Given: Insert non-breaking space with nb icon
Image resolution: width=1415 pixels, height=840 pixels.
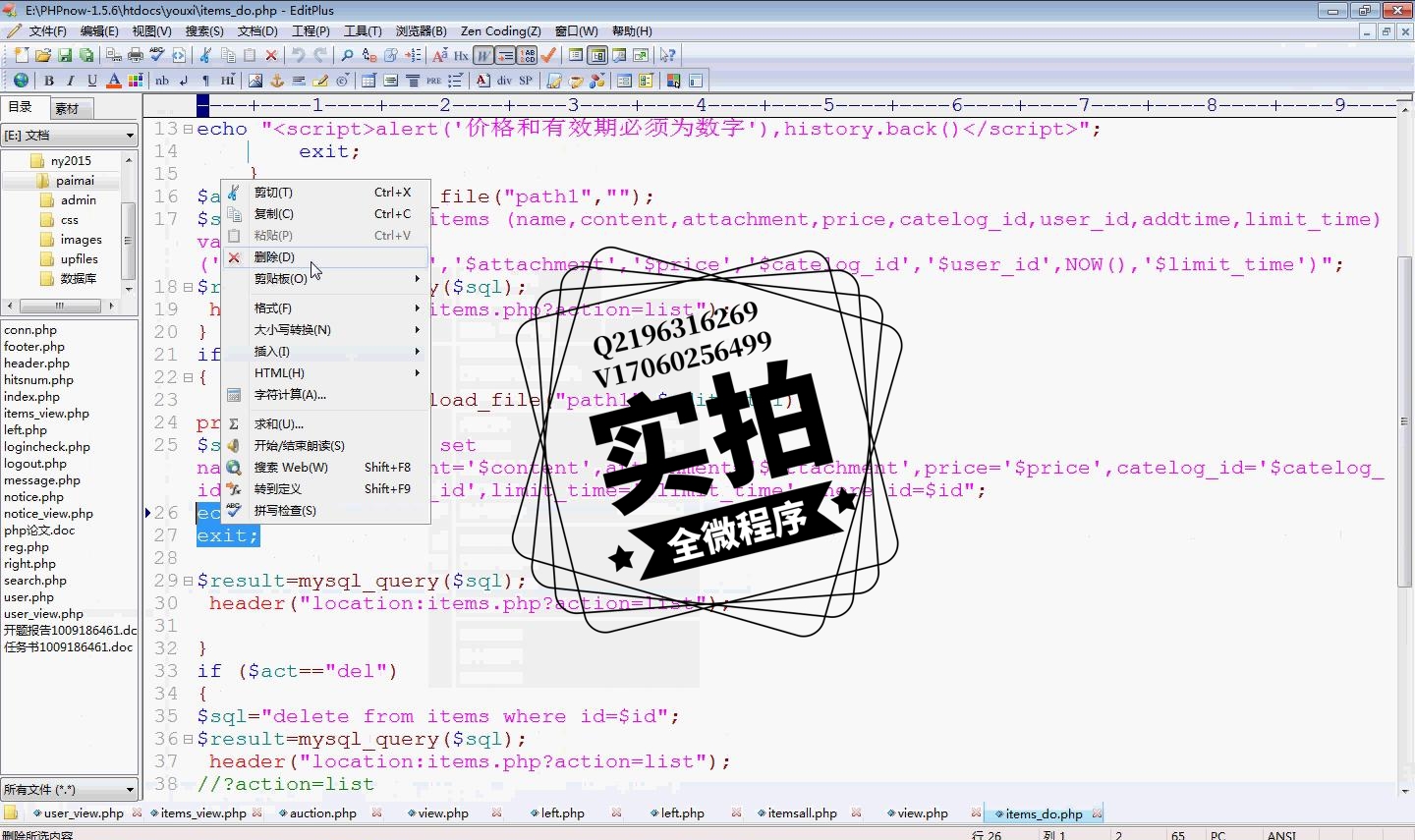Looking at the screenshot, I should tap(162, 81).
